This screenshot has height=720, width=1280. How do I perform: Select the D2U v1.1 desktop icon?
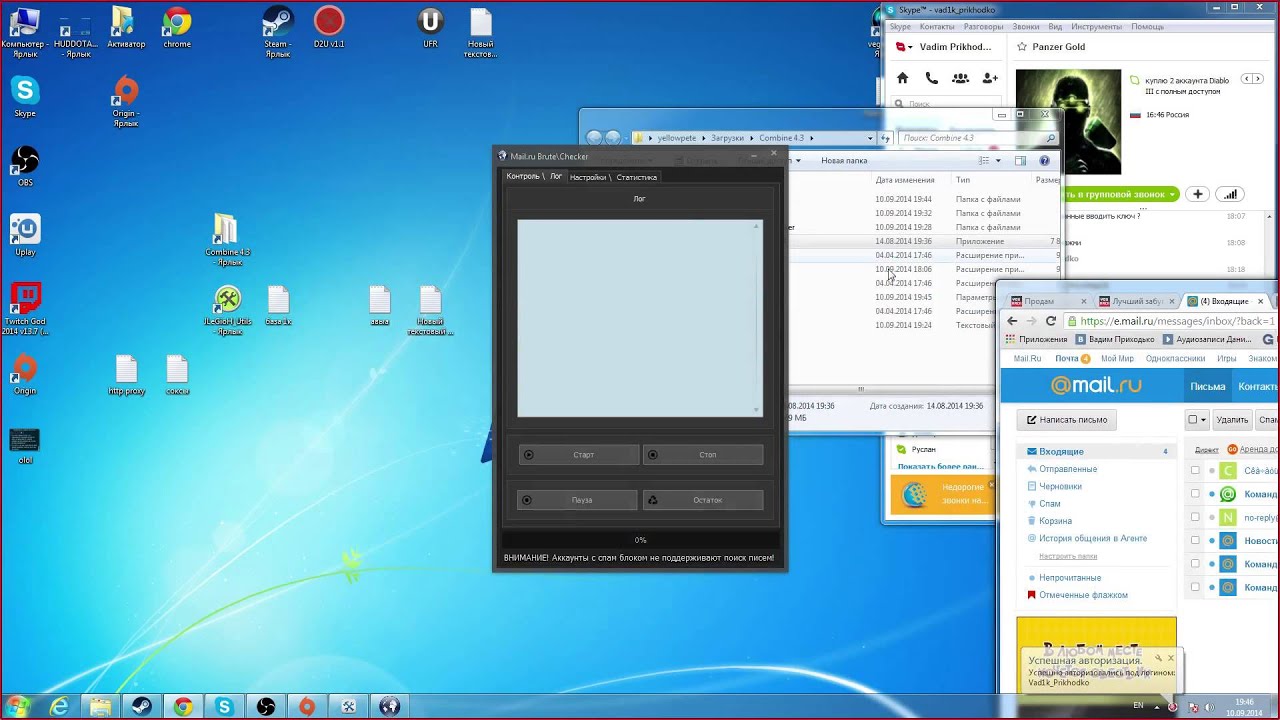point(329,28)
